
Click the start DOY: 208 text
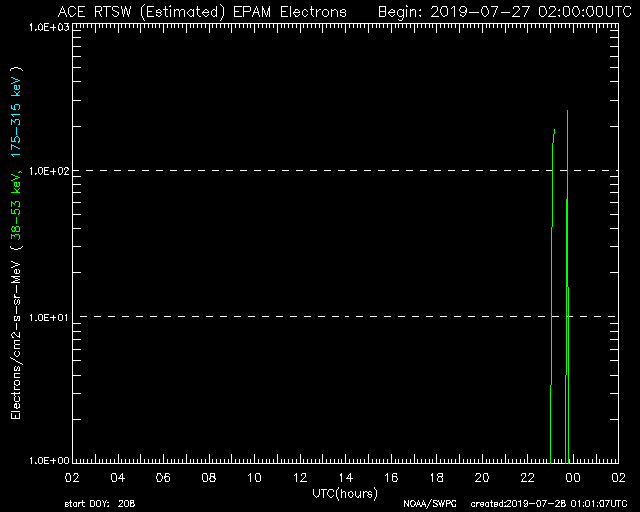click(98, 503)
